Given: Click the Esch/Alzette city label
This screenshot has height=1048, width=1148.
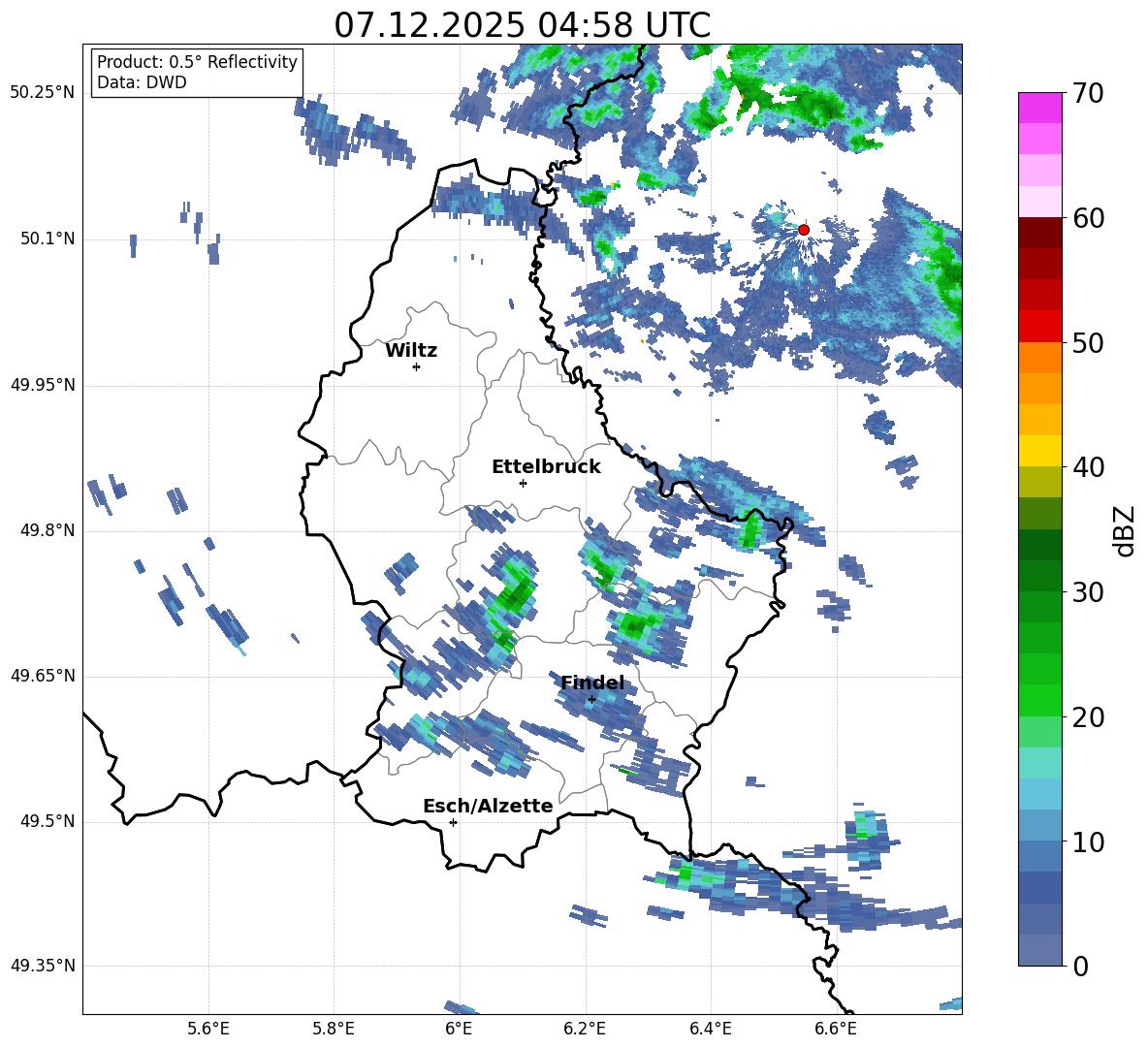Looking at the screenshot, I should tap(488, 806).
